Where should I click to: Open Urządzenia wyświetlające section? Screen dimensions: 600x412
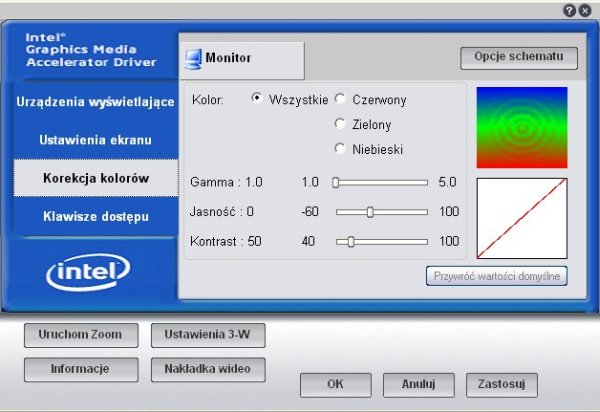[95, 102]
